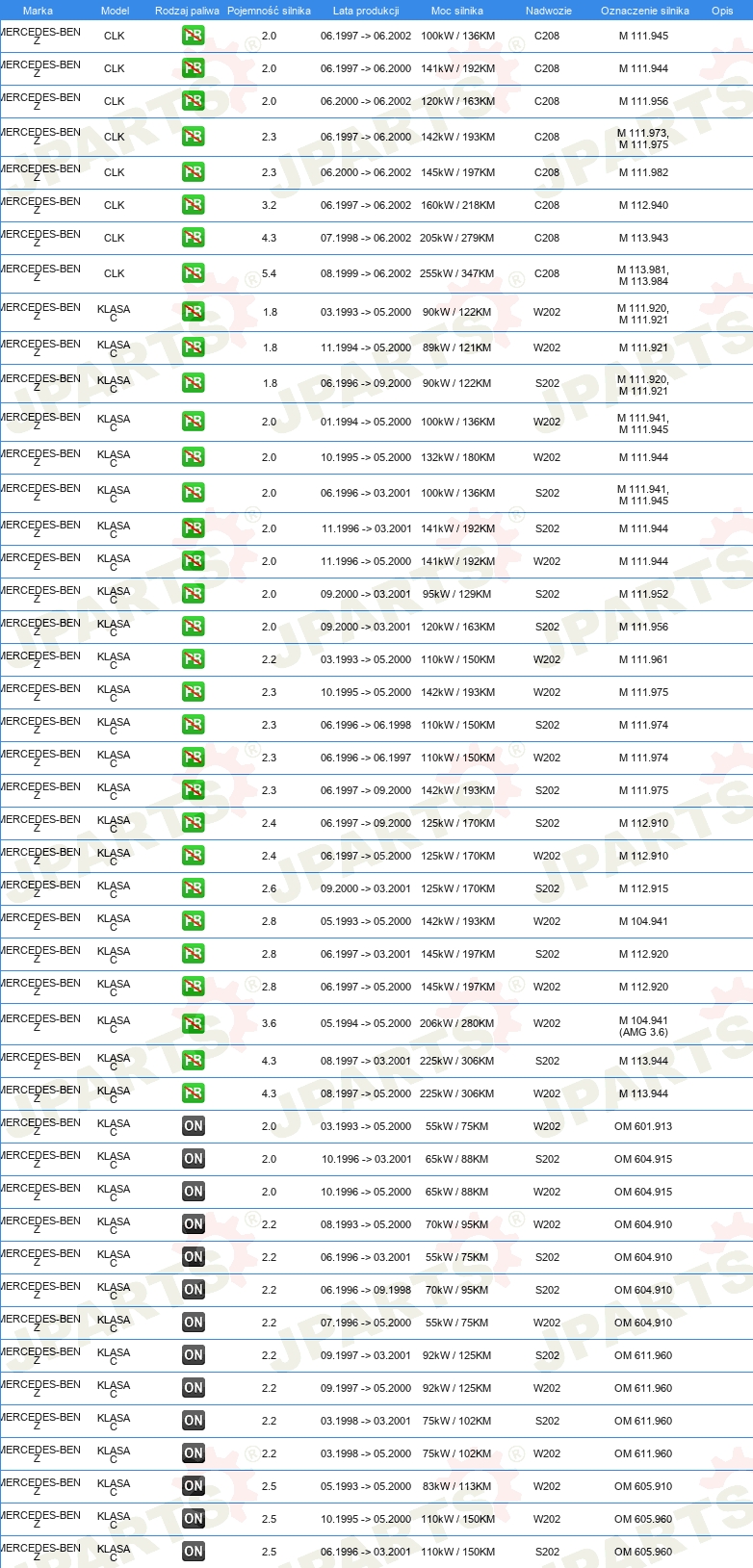Click the Opis column header
Viewport: 753px width, 1568px height.
(x=722, y=11)
